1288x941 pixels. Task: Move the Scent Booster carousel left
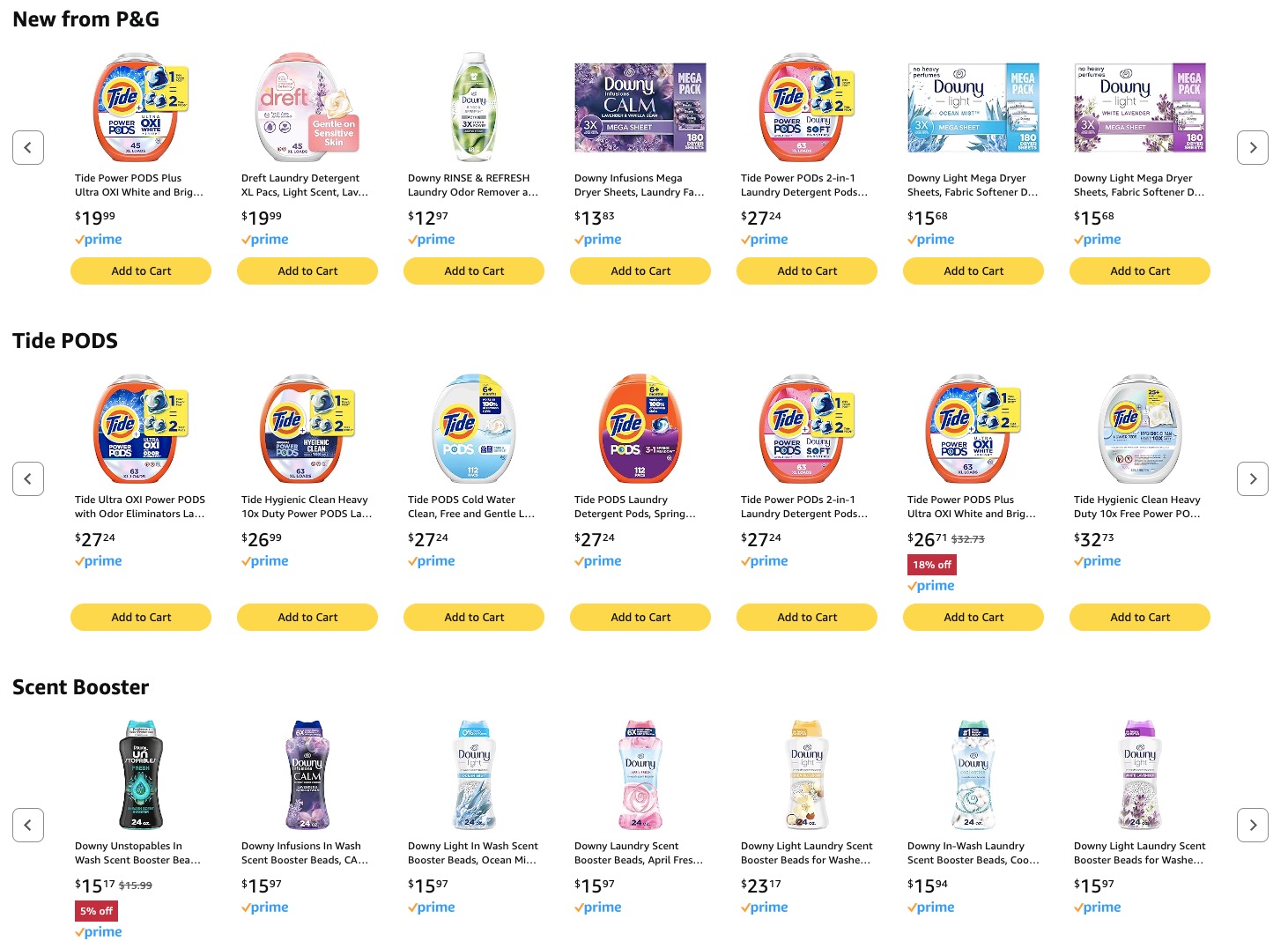28,826
